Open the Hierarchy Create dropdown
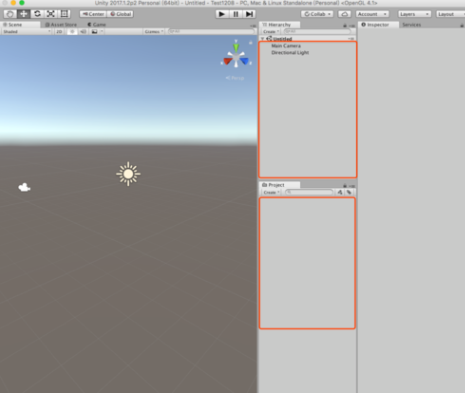The width and height of the screenshot is (465, 393). click(x=271, y=32)
